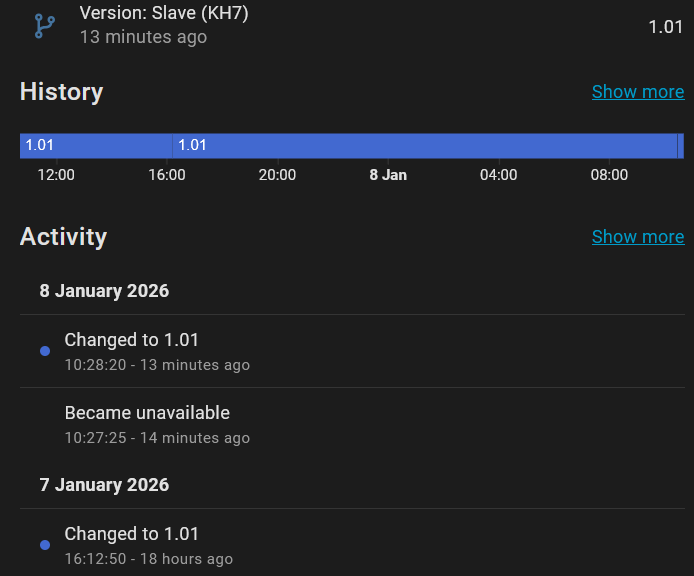The width and height of the screenshot is (694, 576).
Task: Click the 8 Jan axis label
Action: (388, 175)
